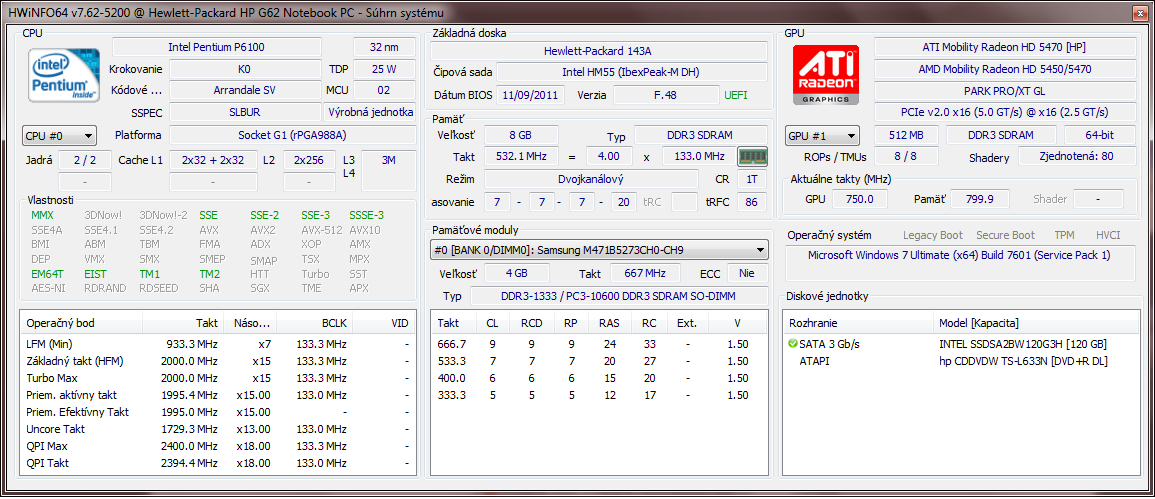Expand the memory module BANK 0/DIMM0 dropdown
This screenshot has height=499, width=1155.
pos(599,250)
